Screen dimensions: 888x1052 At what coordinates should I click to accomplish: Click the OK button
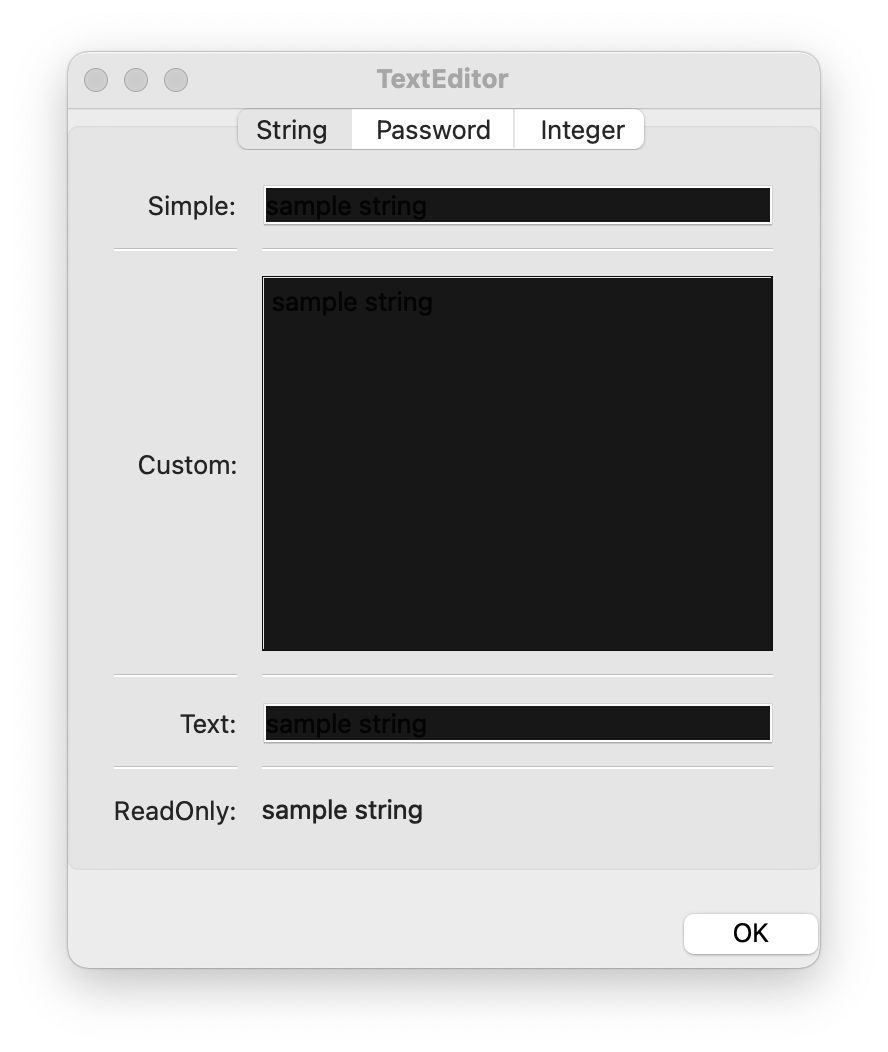[x=750, y=933]
